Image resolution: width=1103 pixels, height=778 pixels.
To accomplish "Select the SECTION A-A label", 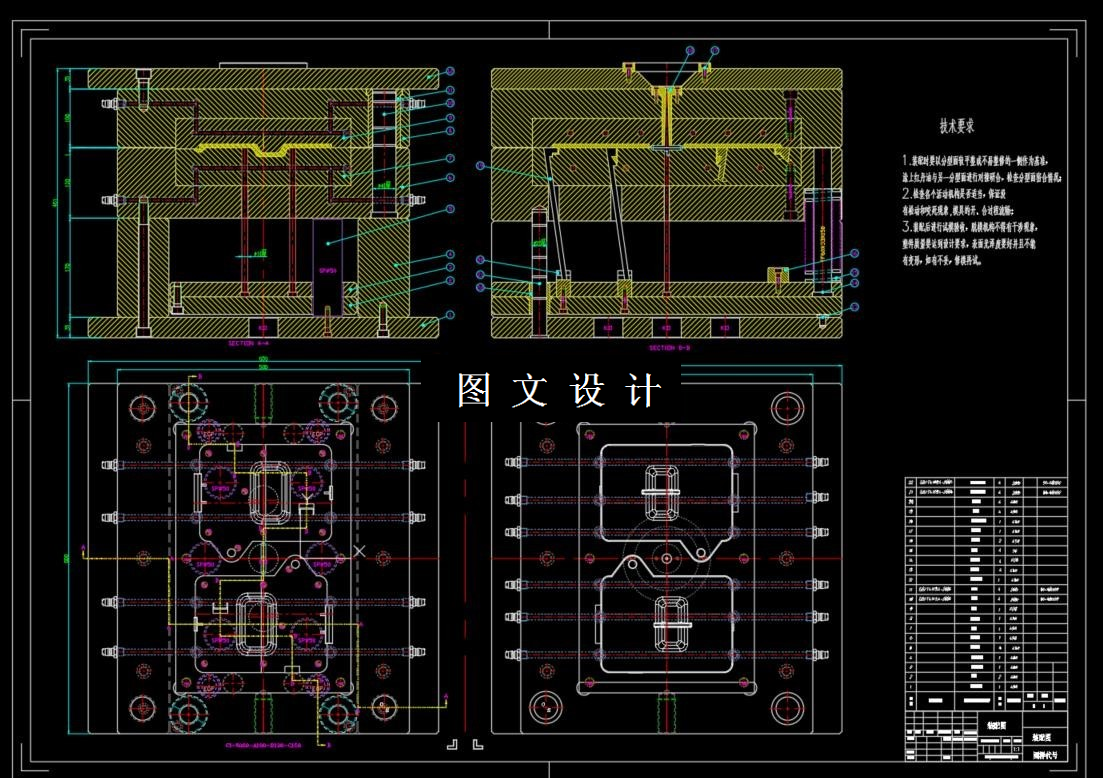I will click(248, 343).
